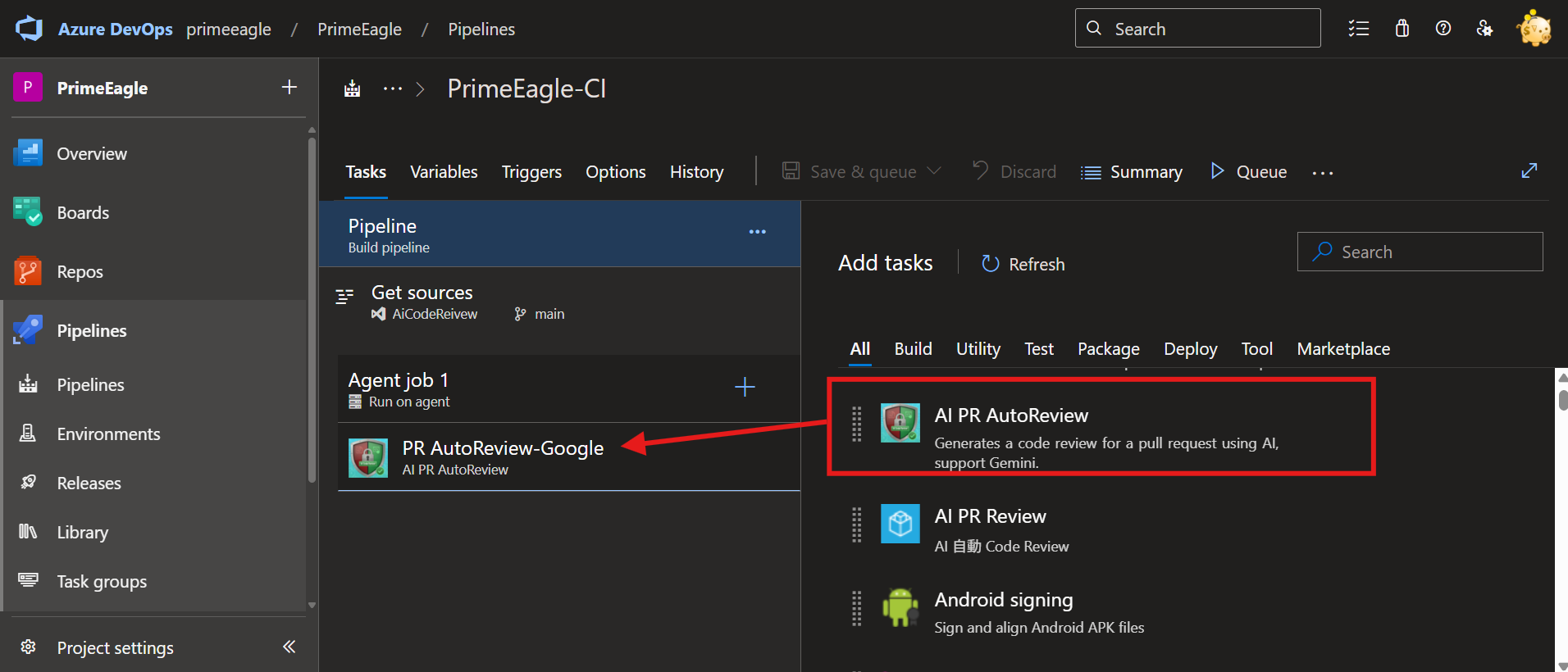Switch to the Triggers tab
The image size is (1568, 672).
point(531,172)
